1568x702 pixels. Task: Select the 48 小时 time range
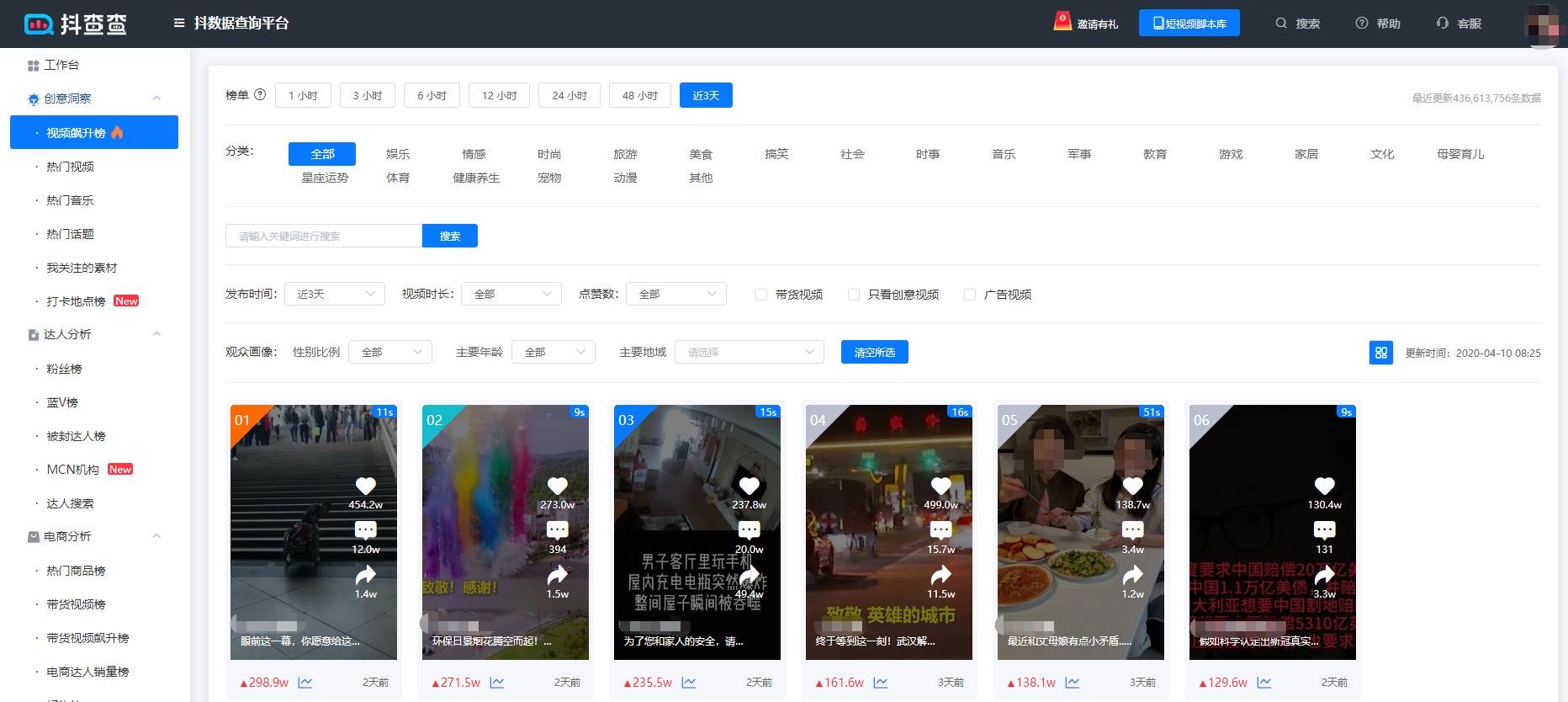[640, 95]
